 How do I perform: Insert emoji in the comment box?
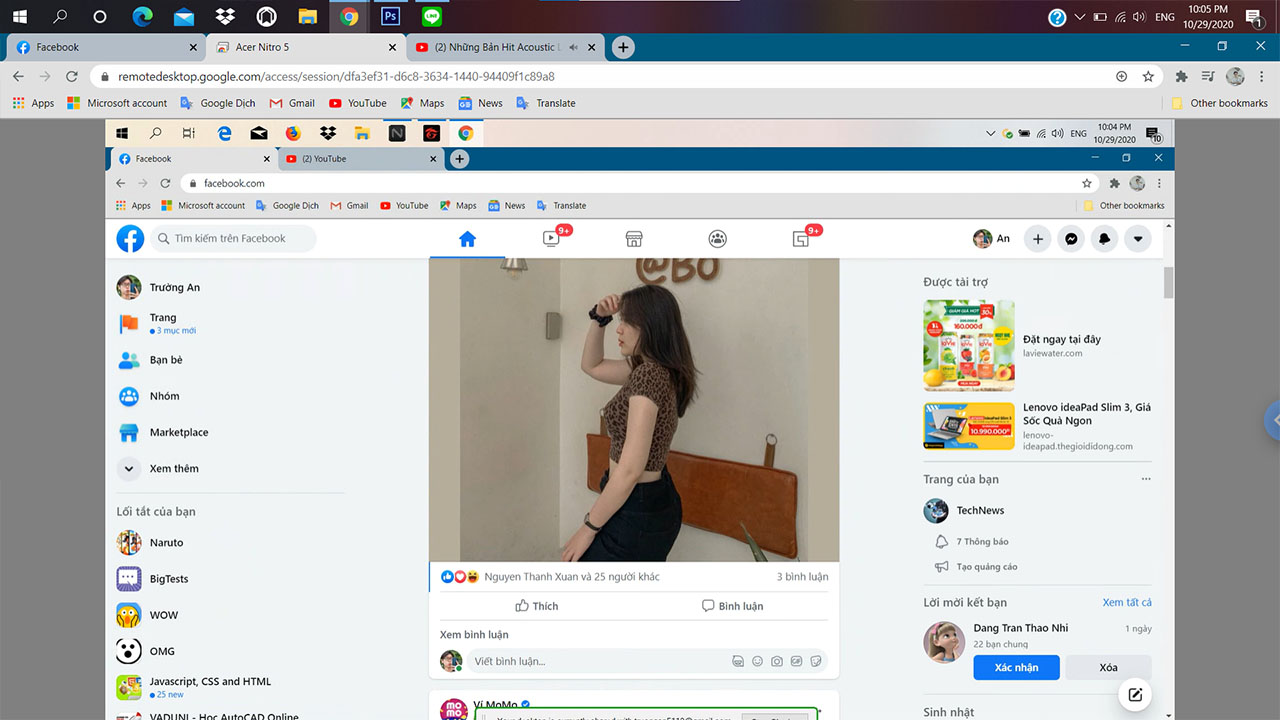pyautogui.click(x=757, y=661)
